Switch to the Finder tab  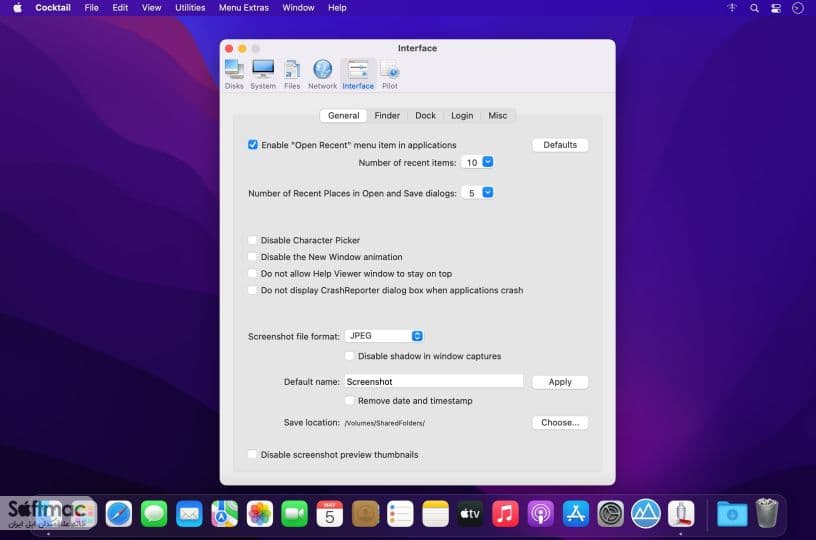(x=387, y=115)
